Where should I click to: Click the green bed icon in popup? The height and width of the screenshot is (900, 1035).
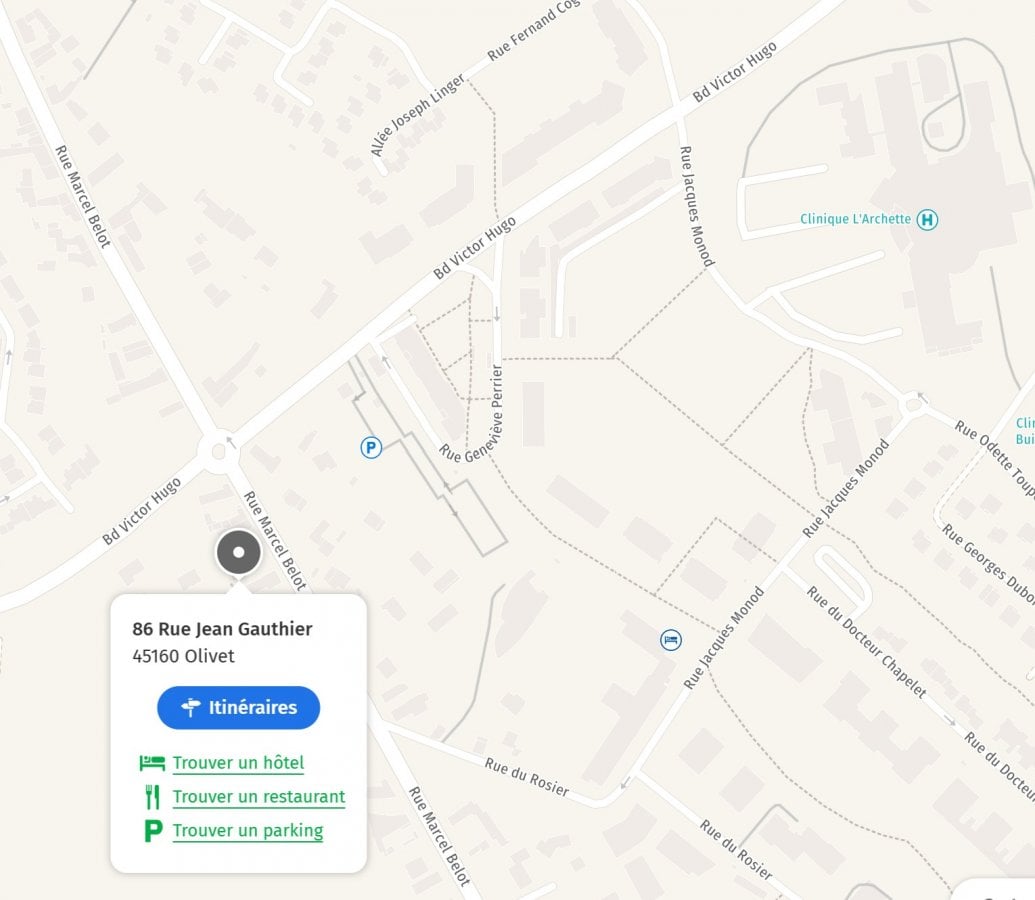(x=152, y=763)
